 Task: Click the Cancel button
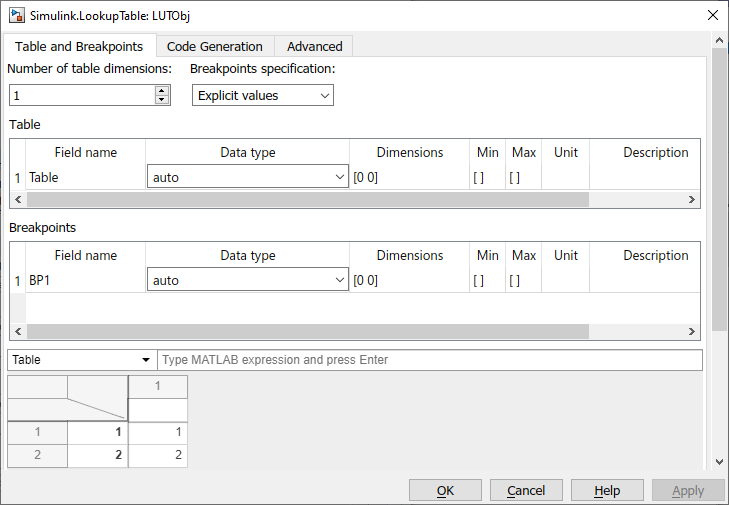pos(526,490)
